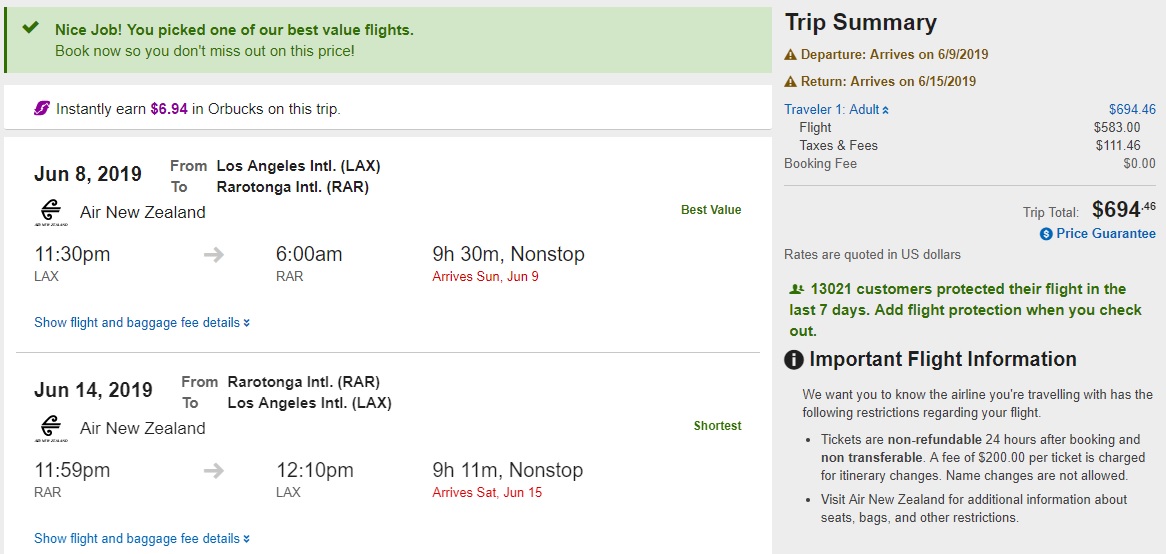Click the Important Flight Information info icon
The image size is (1166, 554).
pyautogui.click(x=794, y=360)
